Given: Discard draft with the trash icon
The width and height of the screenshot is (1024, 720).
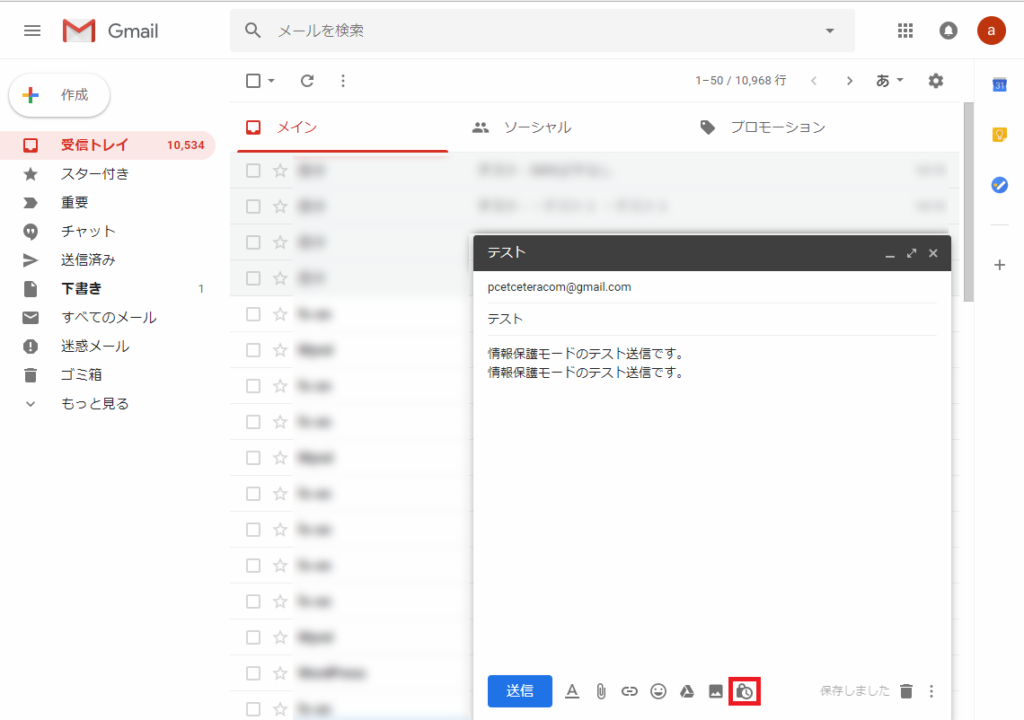Looking at the screenshot, I should 906,691.
